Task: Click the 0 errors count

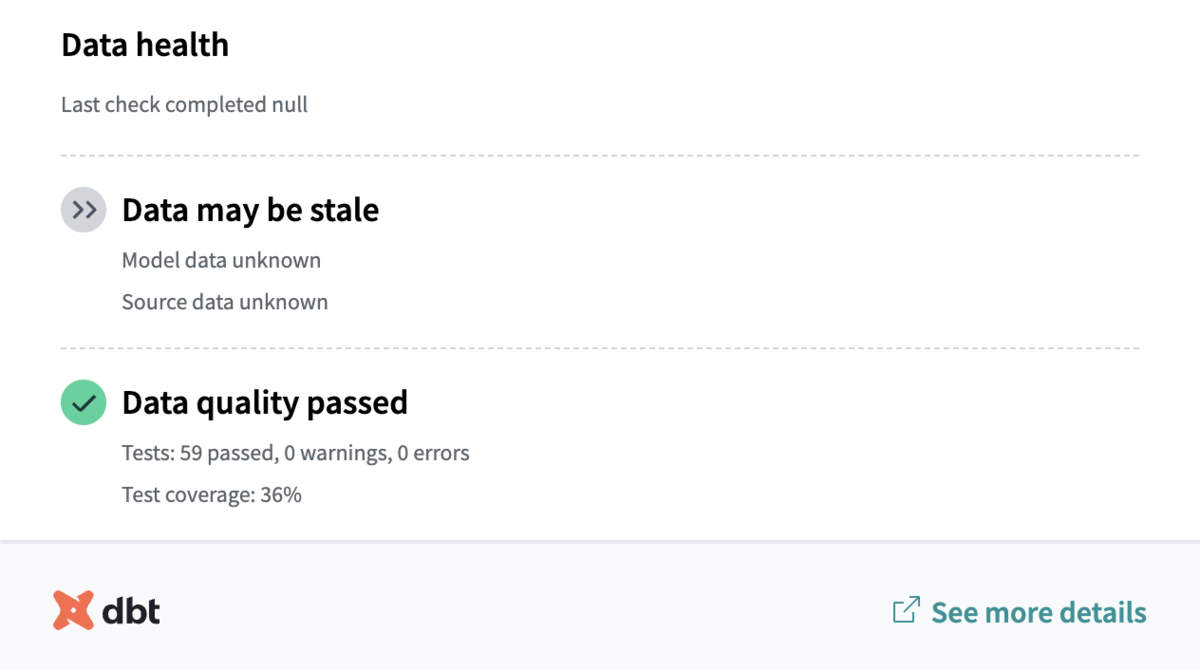Action: click(x=433, y=453)
